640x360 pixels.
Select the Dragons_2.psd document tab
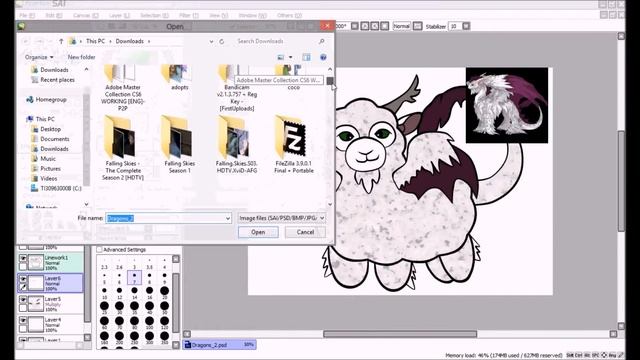pyautogui.click(x=220, y=345)
